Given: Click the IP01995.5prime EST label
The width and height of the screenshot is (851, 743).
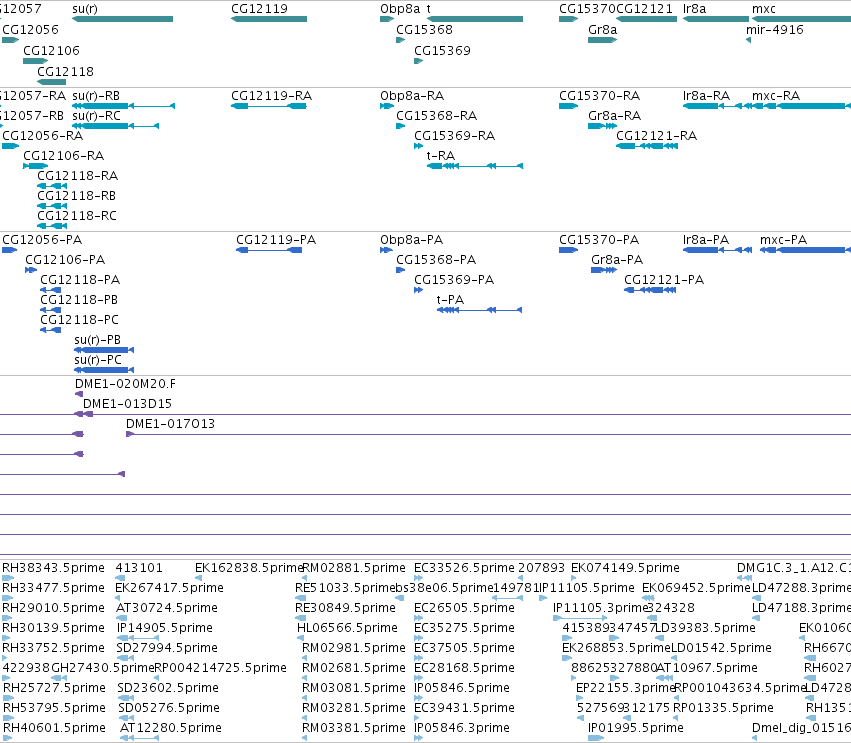Looking at the screenshot, I should pyautogui.click(x=636, y=727).
